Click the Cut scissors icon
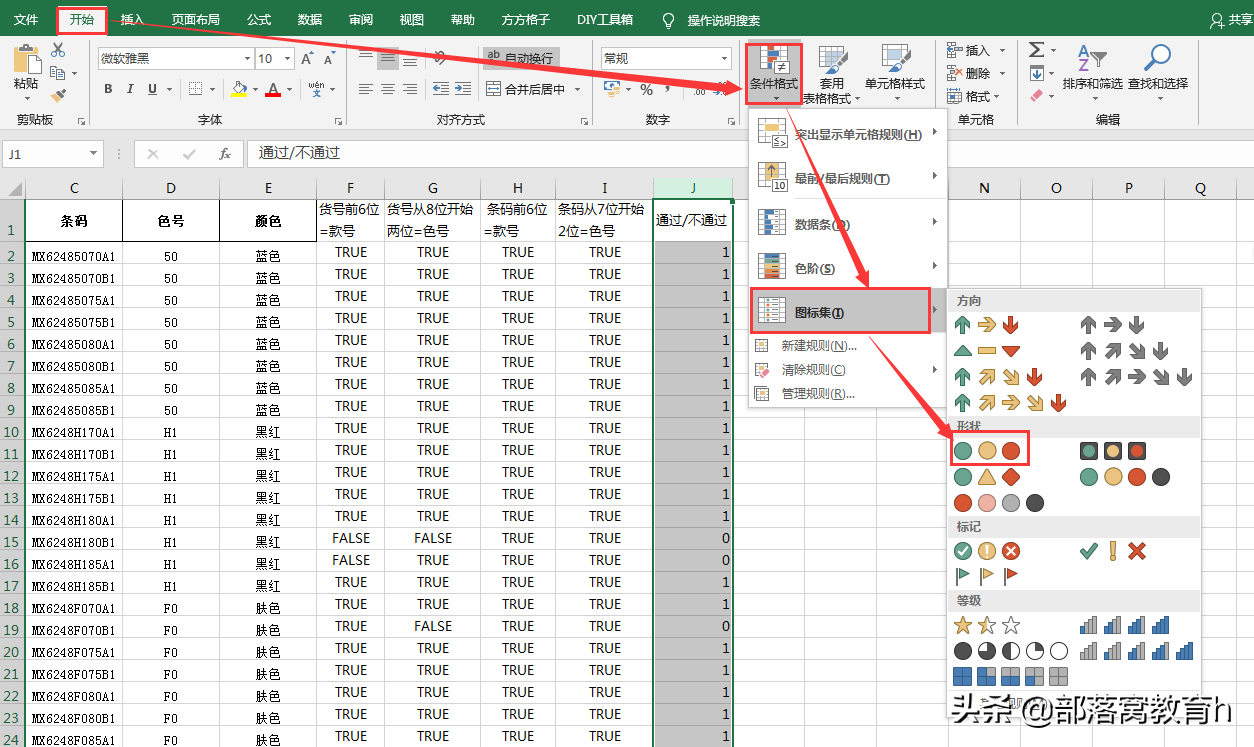The image size is (1254, 747). click(58, 50)
